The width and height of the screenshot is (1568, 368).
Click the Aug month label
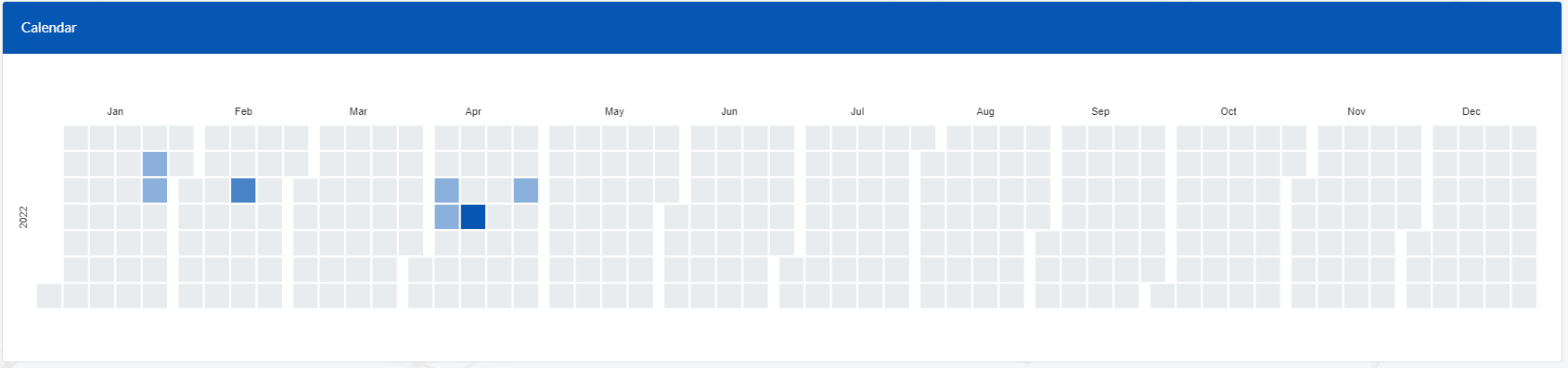tap(985, 111)
